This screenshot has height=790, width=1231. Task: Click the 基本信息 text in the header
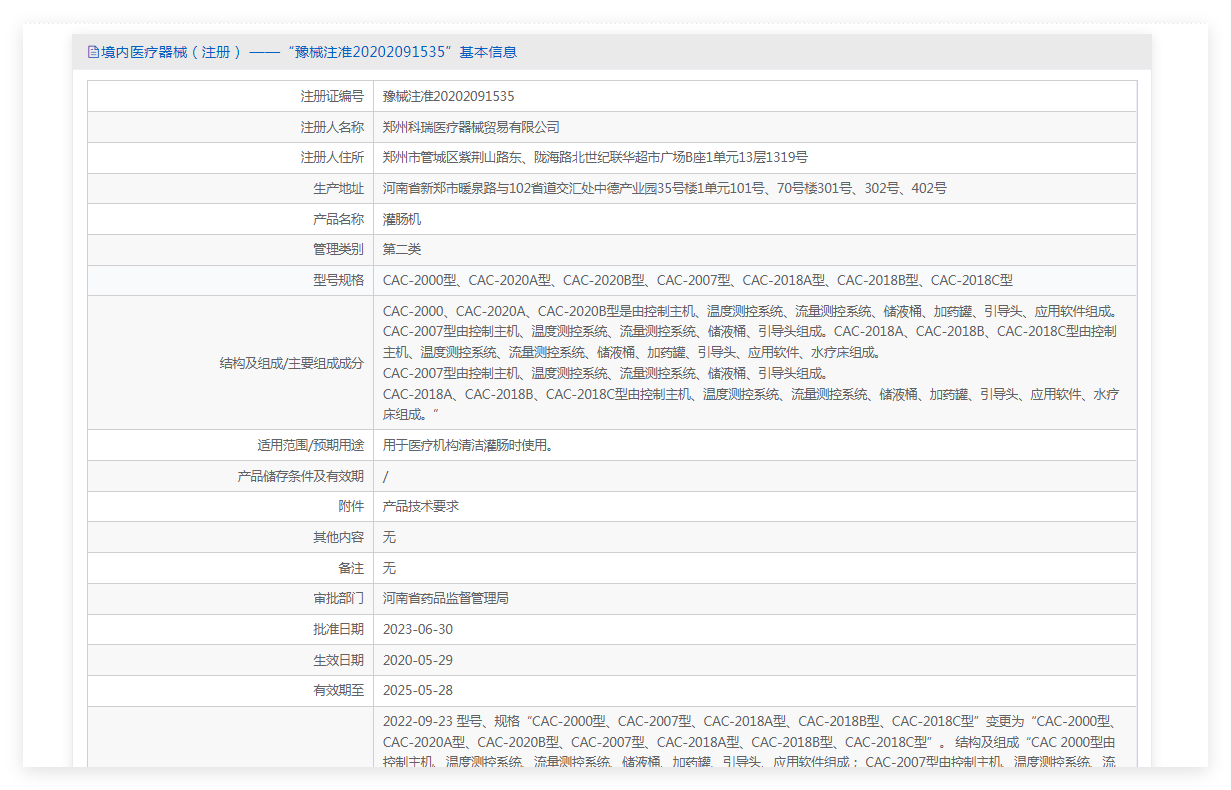click(x=488, y=52)
